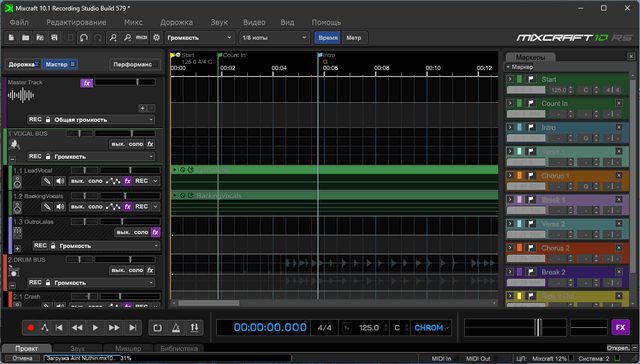Toggle automation icon on BackingVocals track
The width and height of the screenshot is (640, 364).
point(113,206)
